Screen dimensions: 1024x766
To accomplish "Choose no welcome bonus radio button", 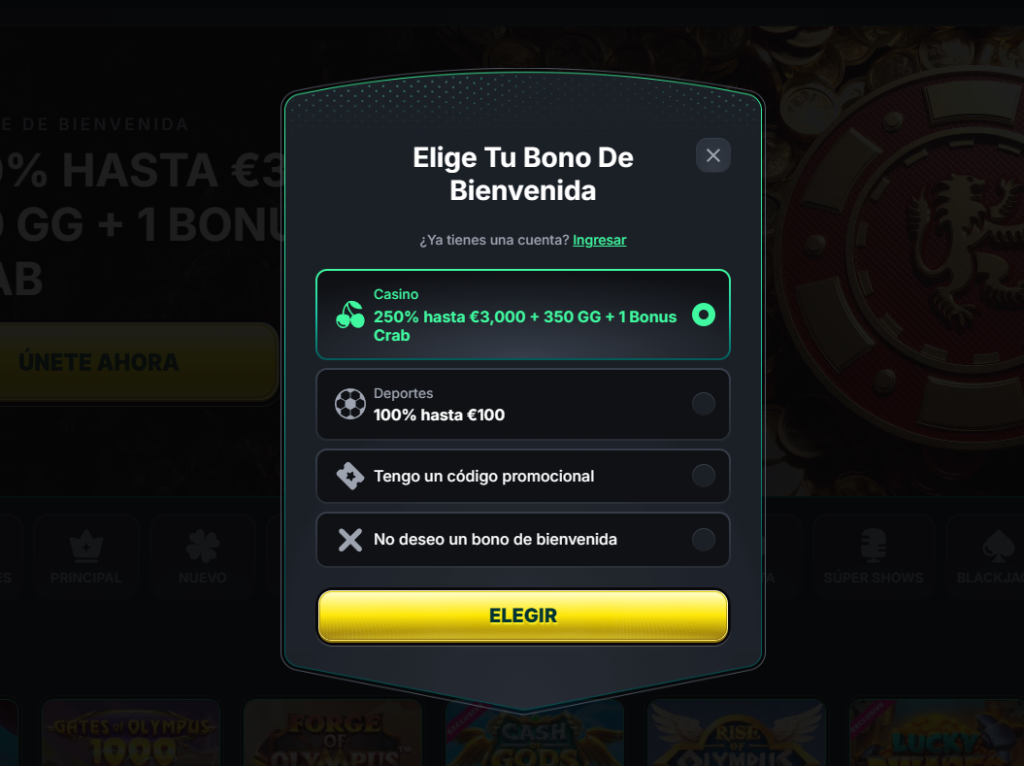I will [703, 539].
